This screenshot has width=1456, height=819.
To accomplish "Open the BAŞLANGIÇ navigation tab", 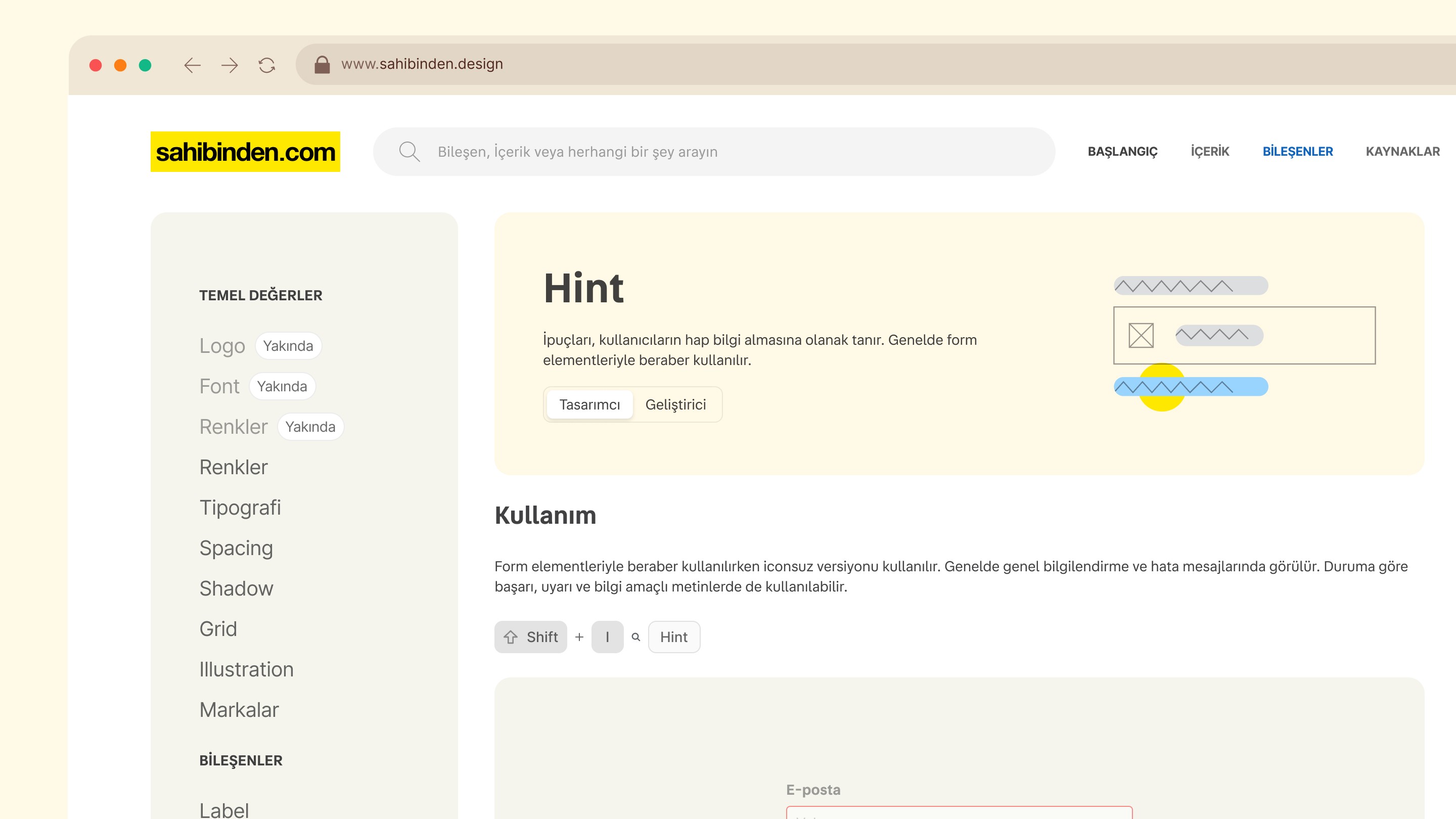I will [x=1122, y=152].
